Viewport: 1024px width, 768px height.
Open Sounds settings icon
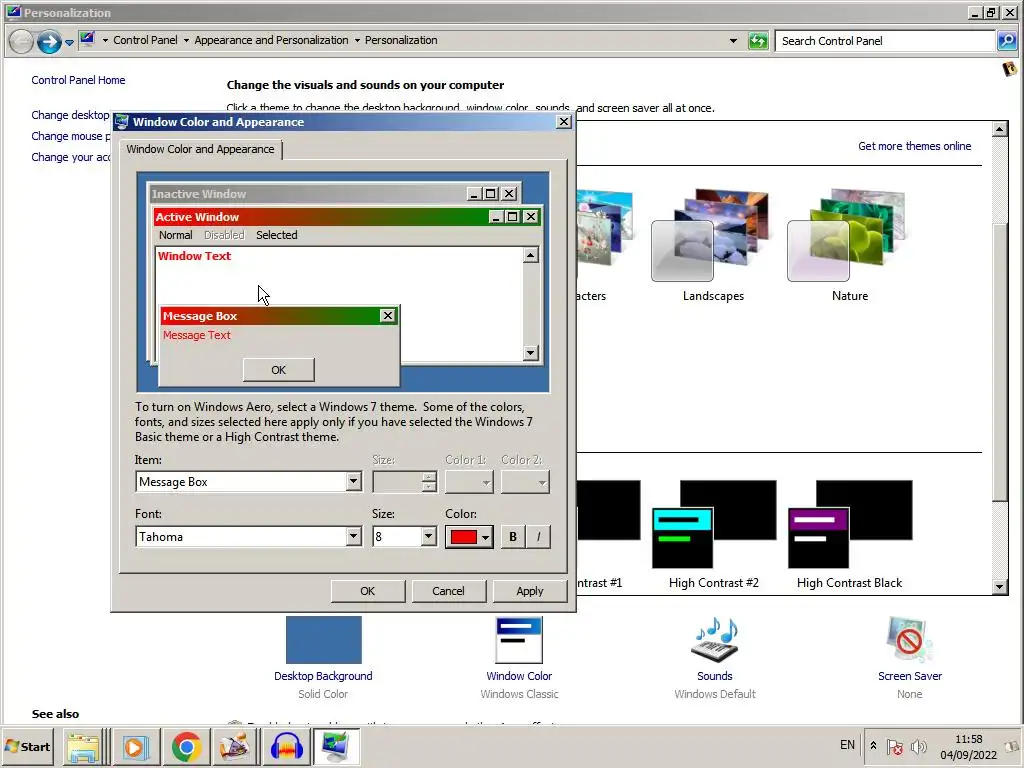tap(714, 640)
